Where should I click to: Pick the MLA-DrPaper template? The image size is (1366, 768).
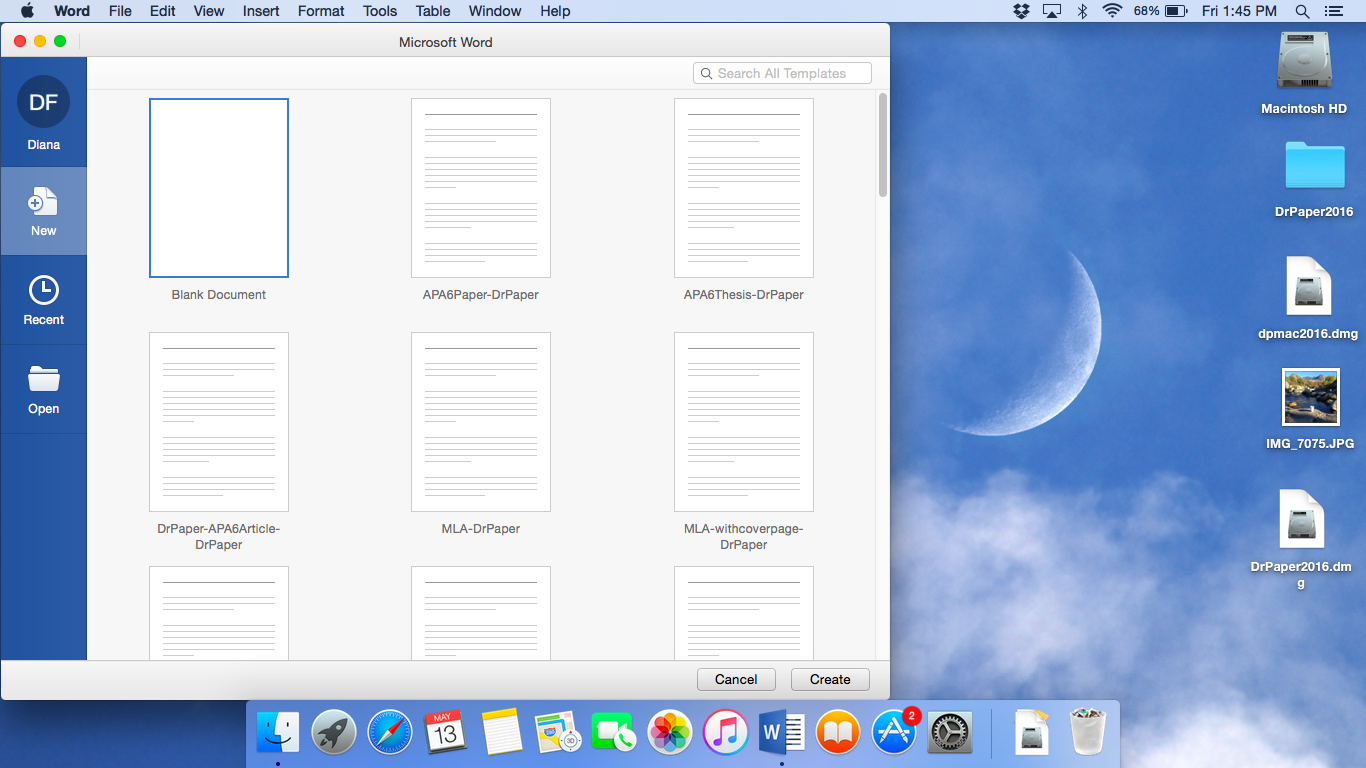point(481,422)
